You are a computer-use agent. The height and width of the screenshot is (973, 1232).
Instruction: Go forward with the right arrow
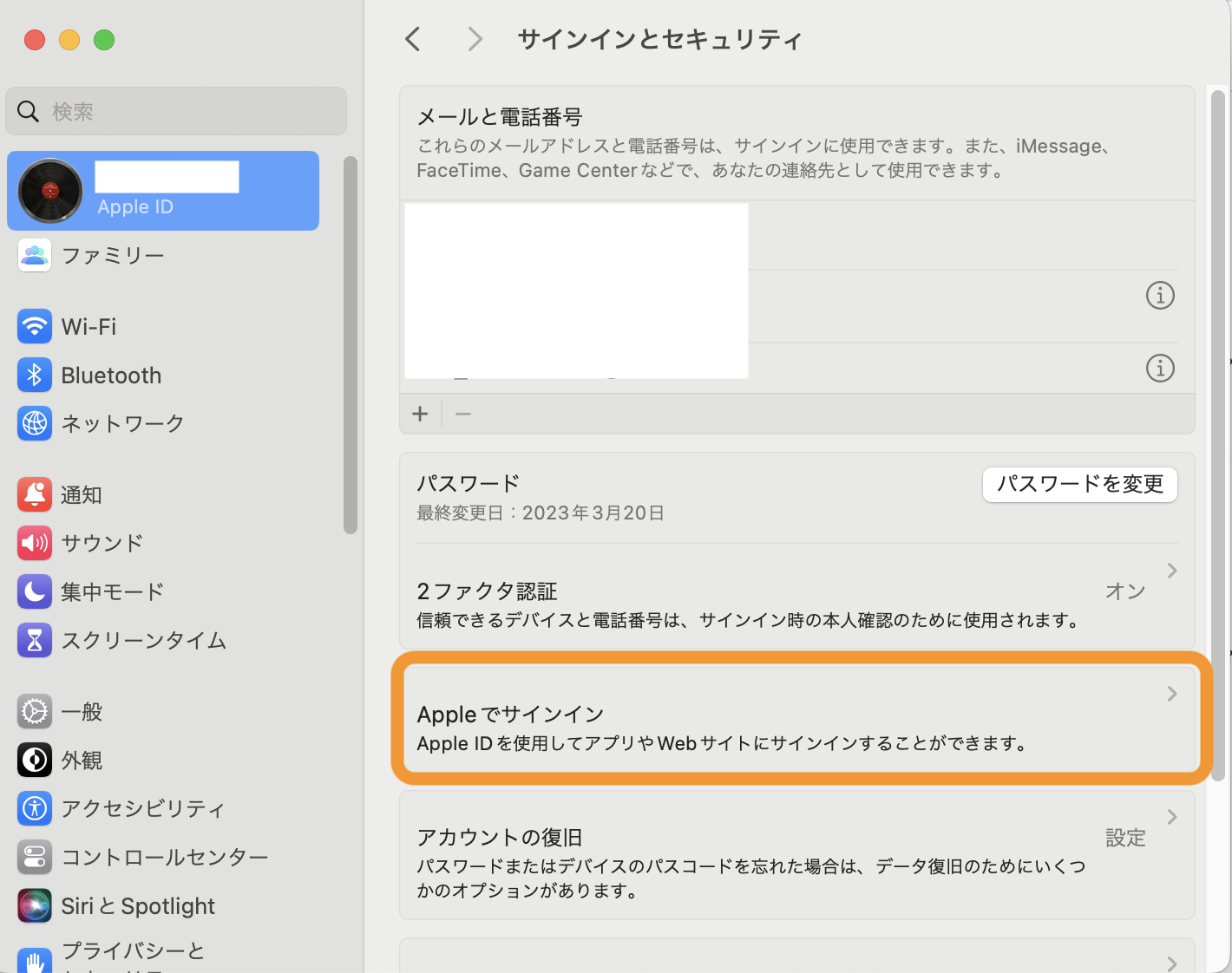(x=474, y=39)
